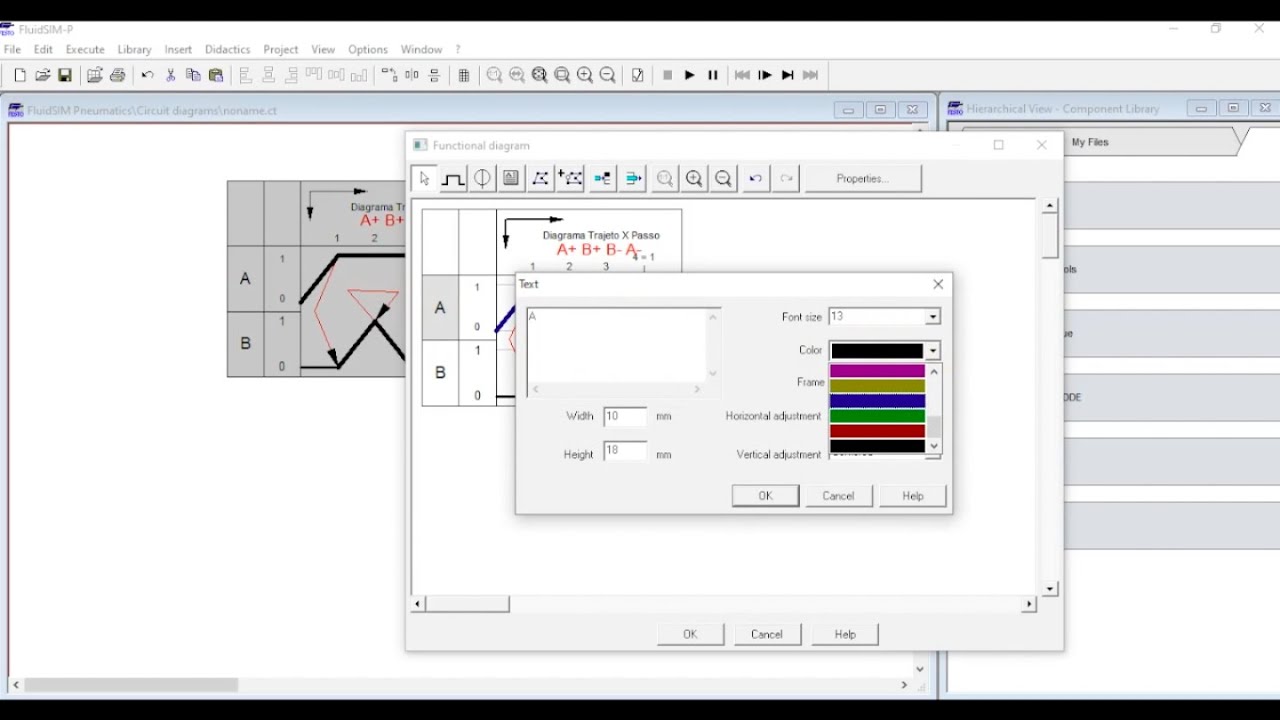Pick the olive yellow color swatch
Image resolution: width=1280 pixels, height=720 pixels.
click(x=877, y=386)
